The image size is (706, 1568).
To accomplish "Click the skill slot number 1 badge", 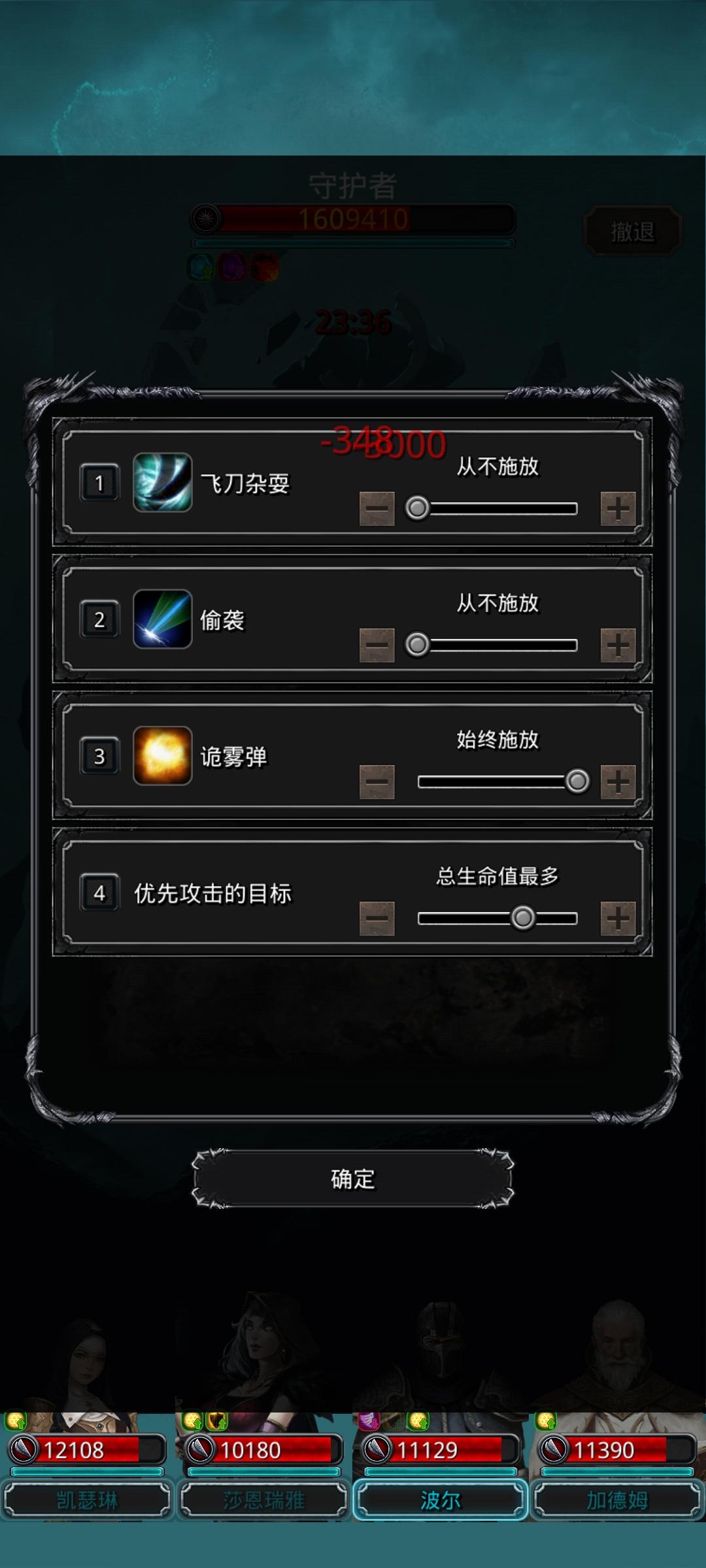I will (x=99, y=483).
